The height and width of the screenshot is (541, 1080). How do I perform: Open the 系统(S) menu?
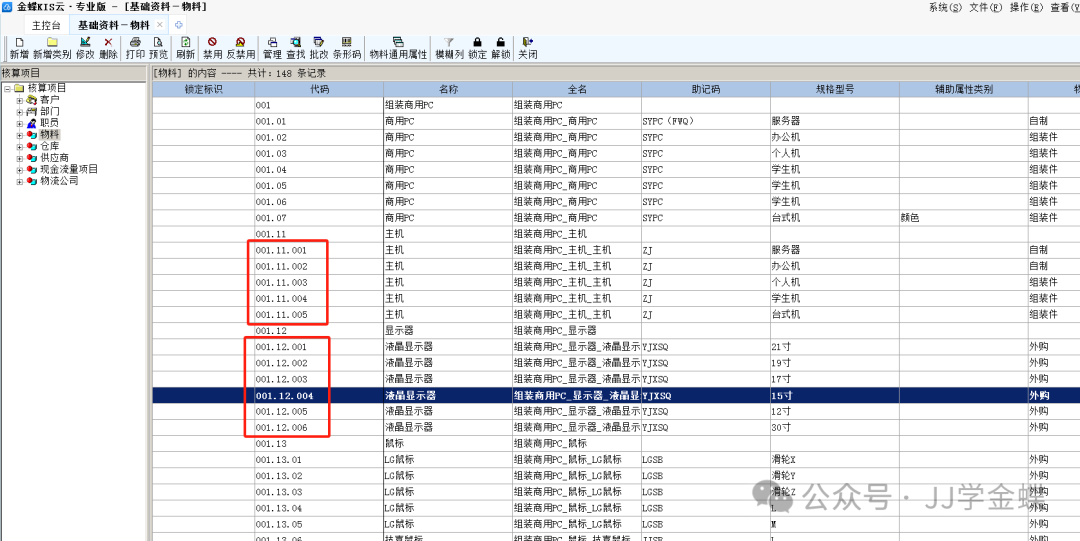click(945, 7)
